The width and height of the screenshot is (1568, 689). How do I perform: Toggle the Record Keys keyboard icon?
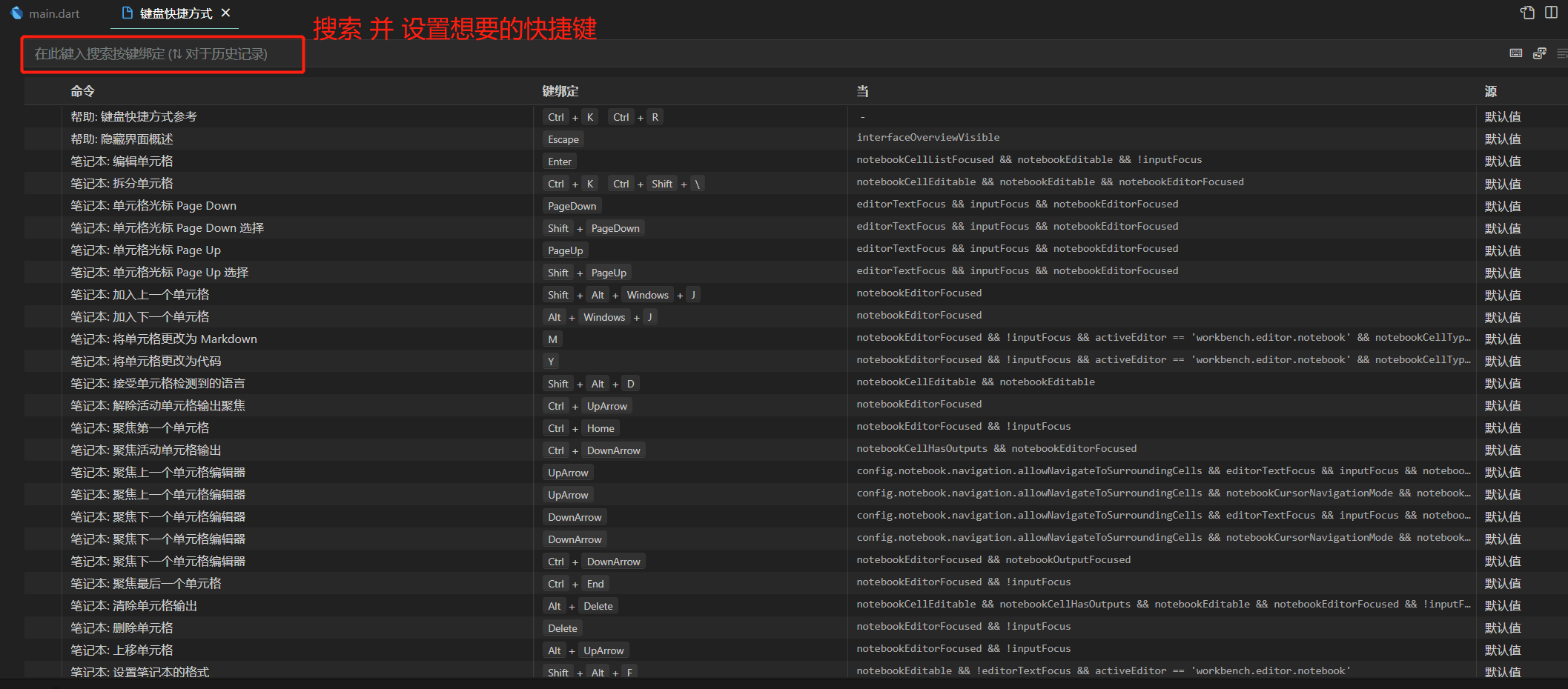(x=1516, y=53)
